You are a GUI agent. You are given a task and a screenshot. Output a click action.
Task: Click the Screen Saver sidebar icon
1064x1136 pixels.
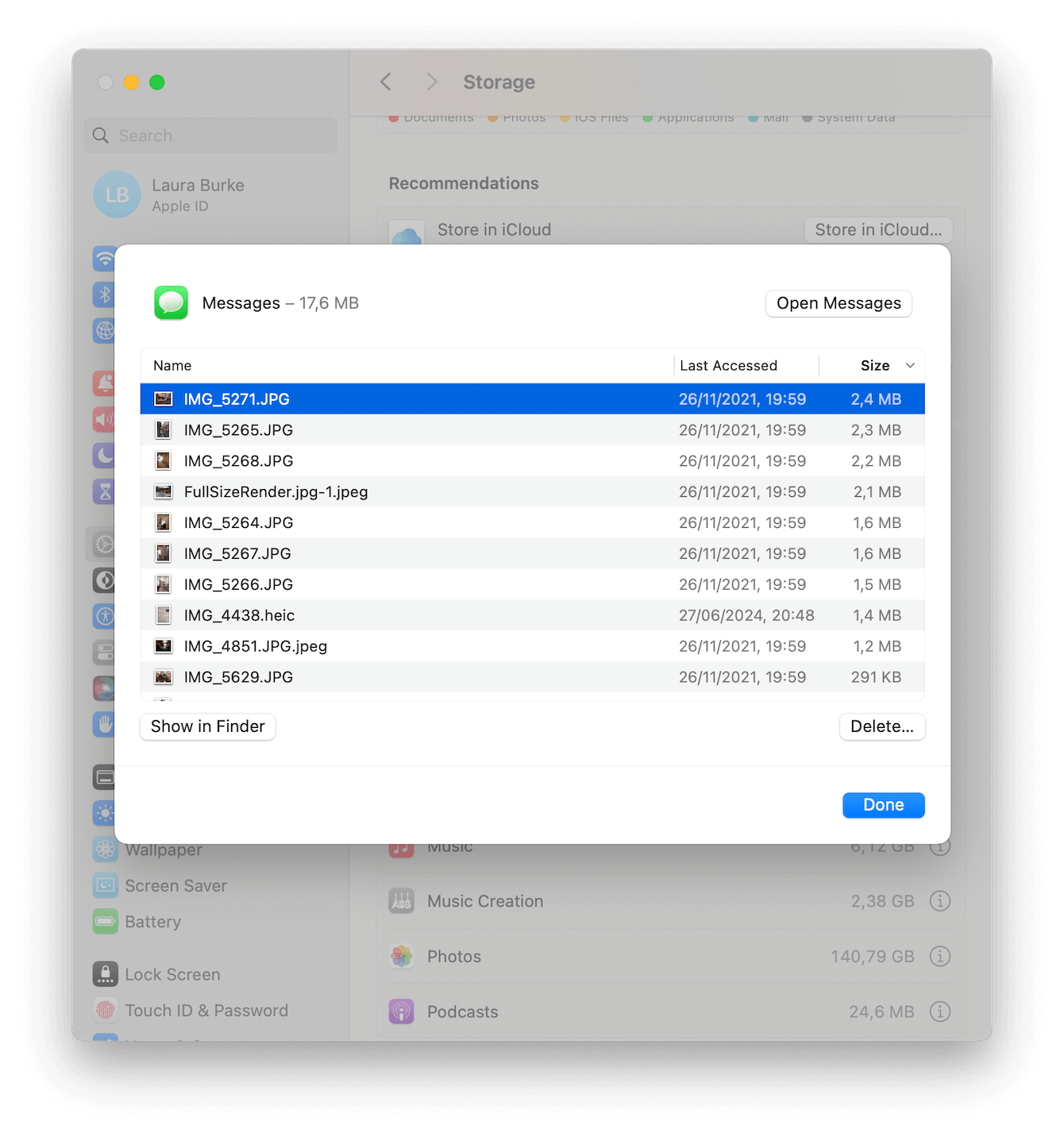tap(105, 885)
